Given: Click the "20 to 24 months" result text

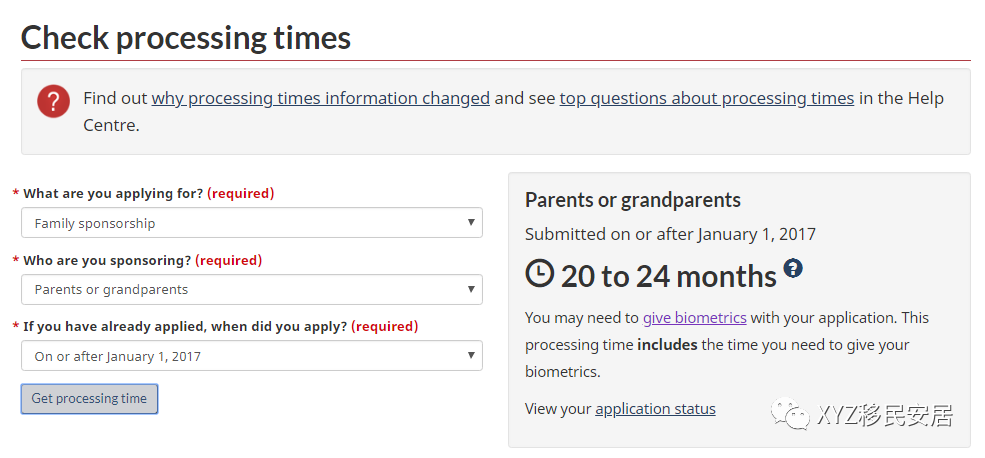Looking at the screenshot, I should click(x=668, y=275).
